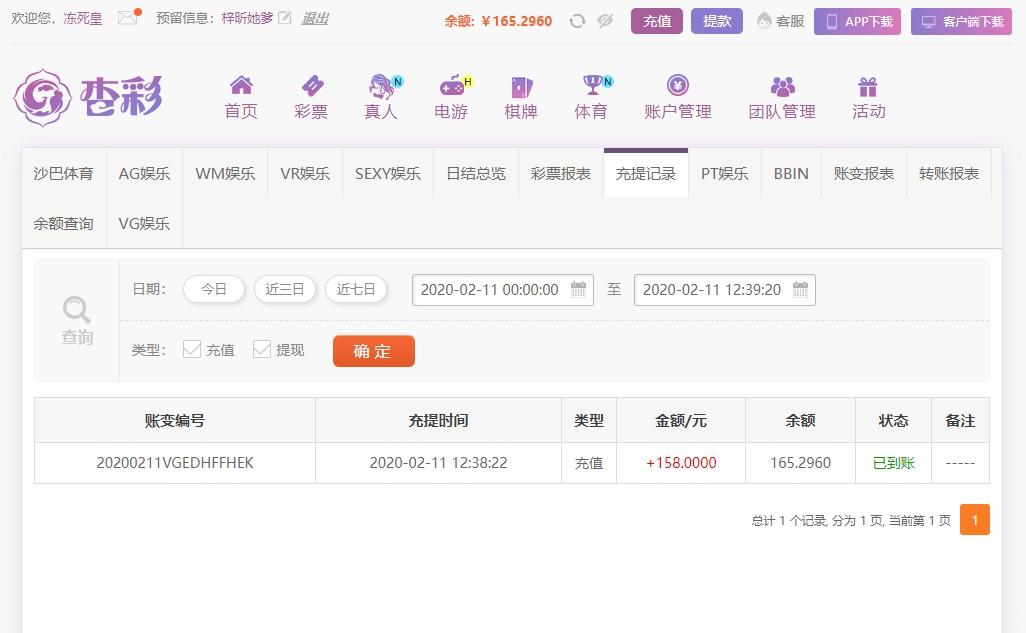Screen dimensions: 1026x633
Task: Open the end date calendar picker
Action: pos(800,289)
